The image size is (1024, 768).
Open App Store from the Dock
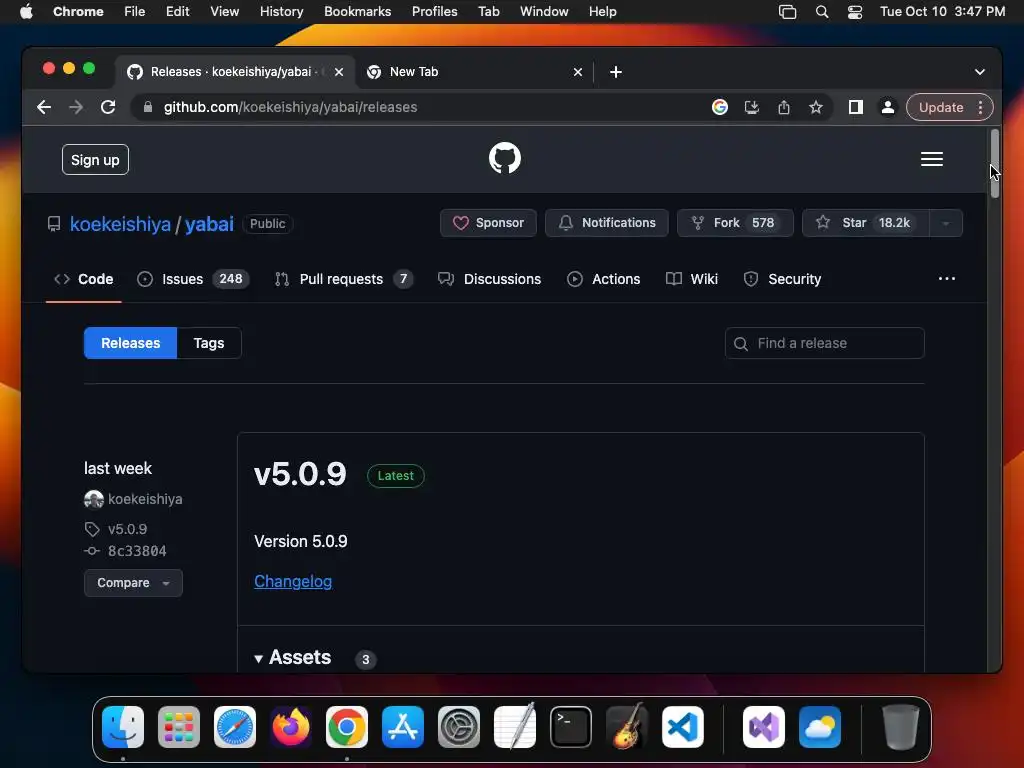pyautogui.click(x=403, y=727)
